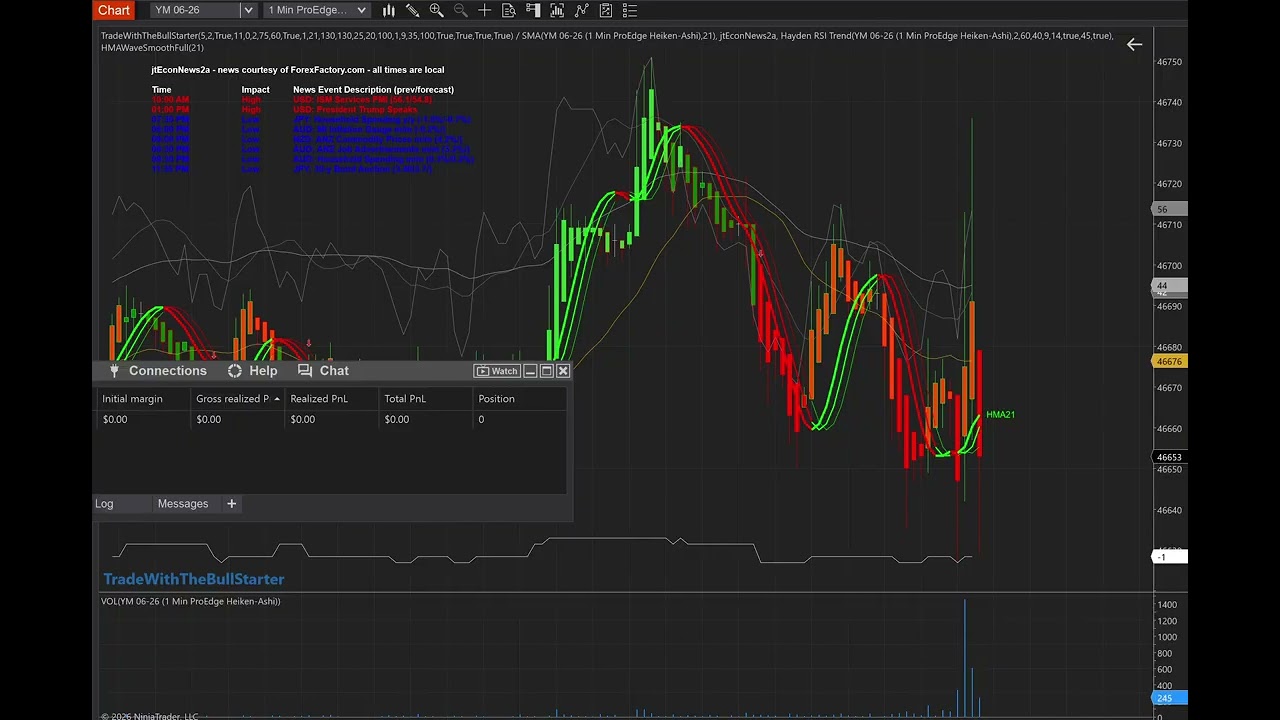1280x720 pixels.
Task: Open the chart properties list icon
Action: [630, 10]
